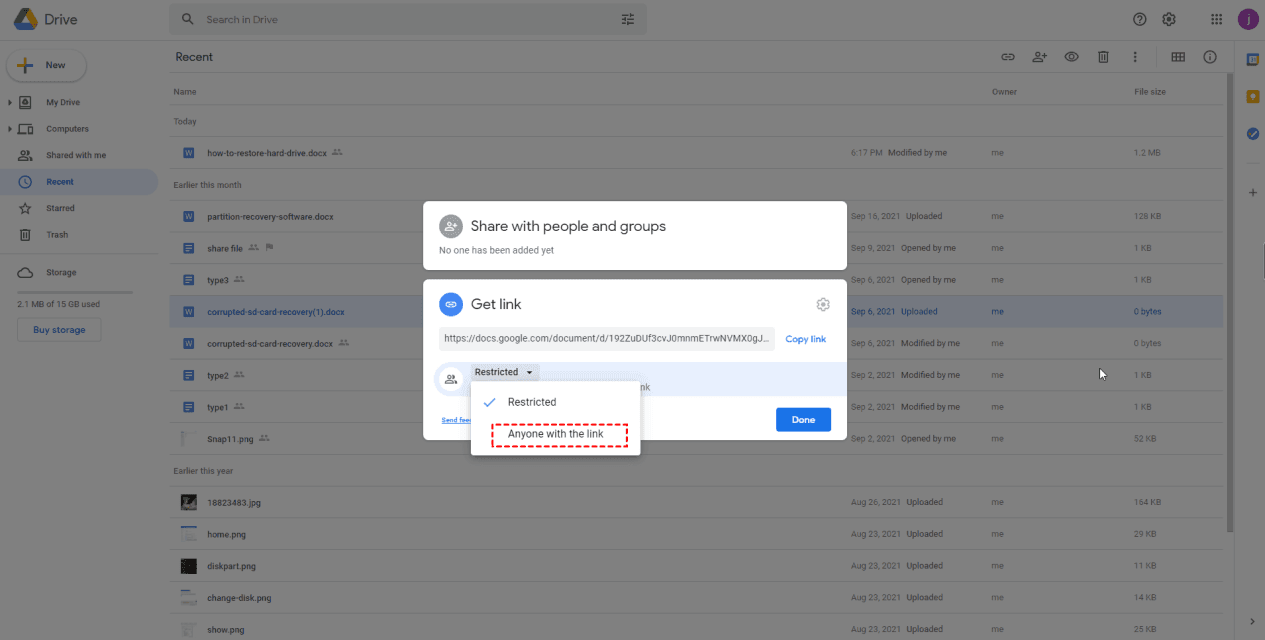
Task: Click the Share person-add toolbar icon
Action: [1039, 57]
